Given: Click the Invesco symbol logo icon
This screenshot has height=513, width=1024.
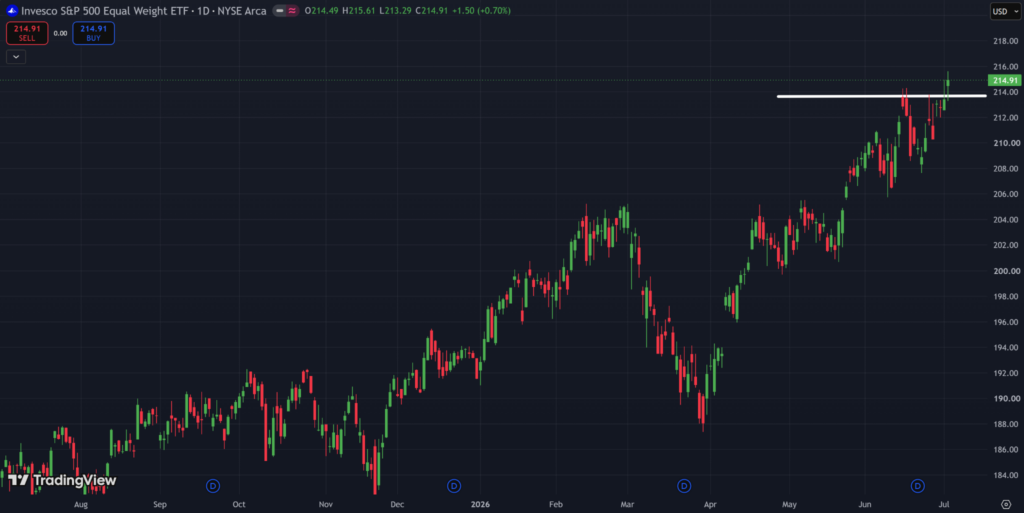Looking at the screenshot, I should tap(12, 10).
